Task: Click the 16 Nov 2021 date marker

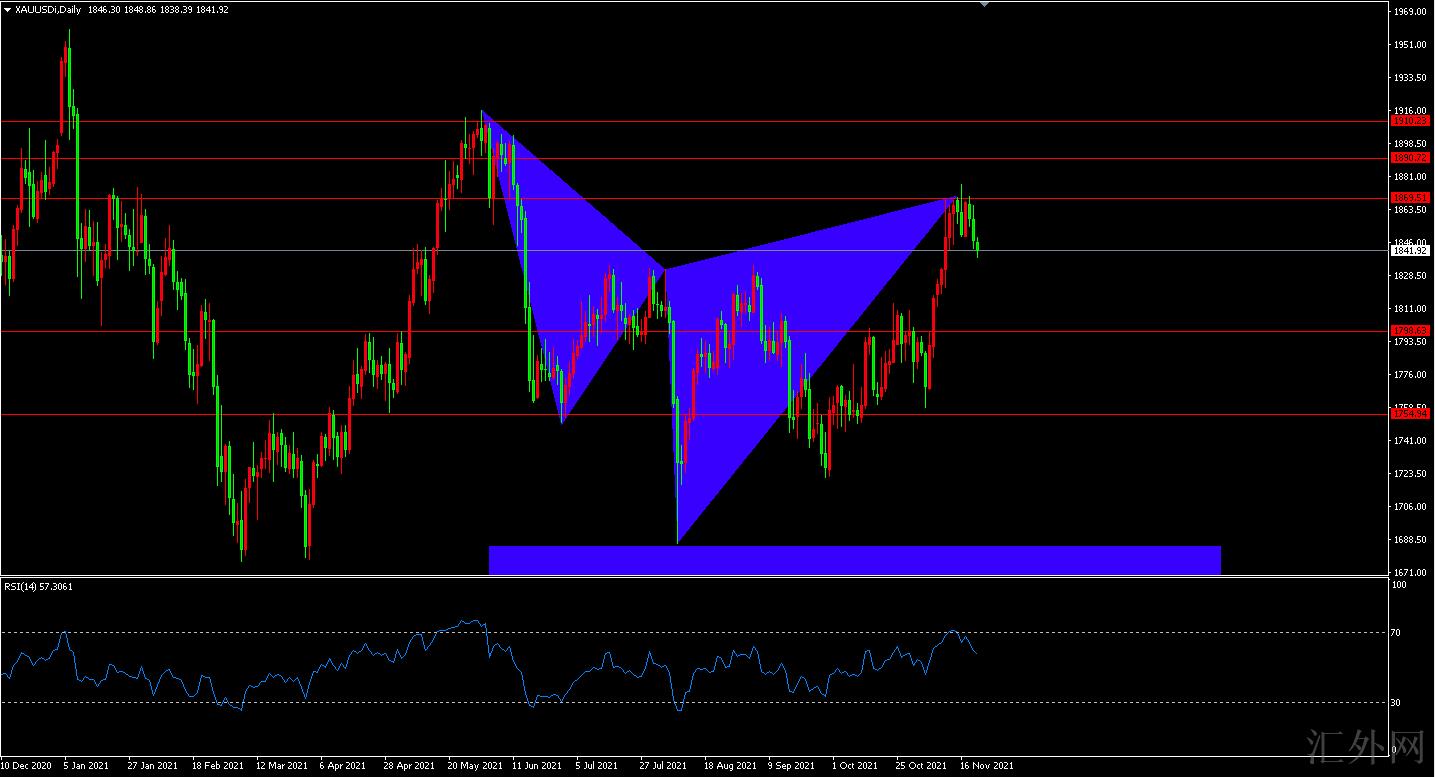Action: tap(986, 766)
